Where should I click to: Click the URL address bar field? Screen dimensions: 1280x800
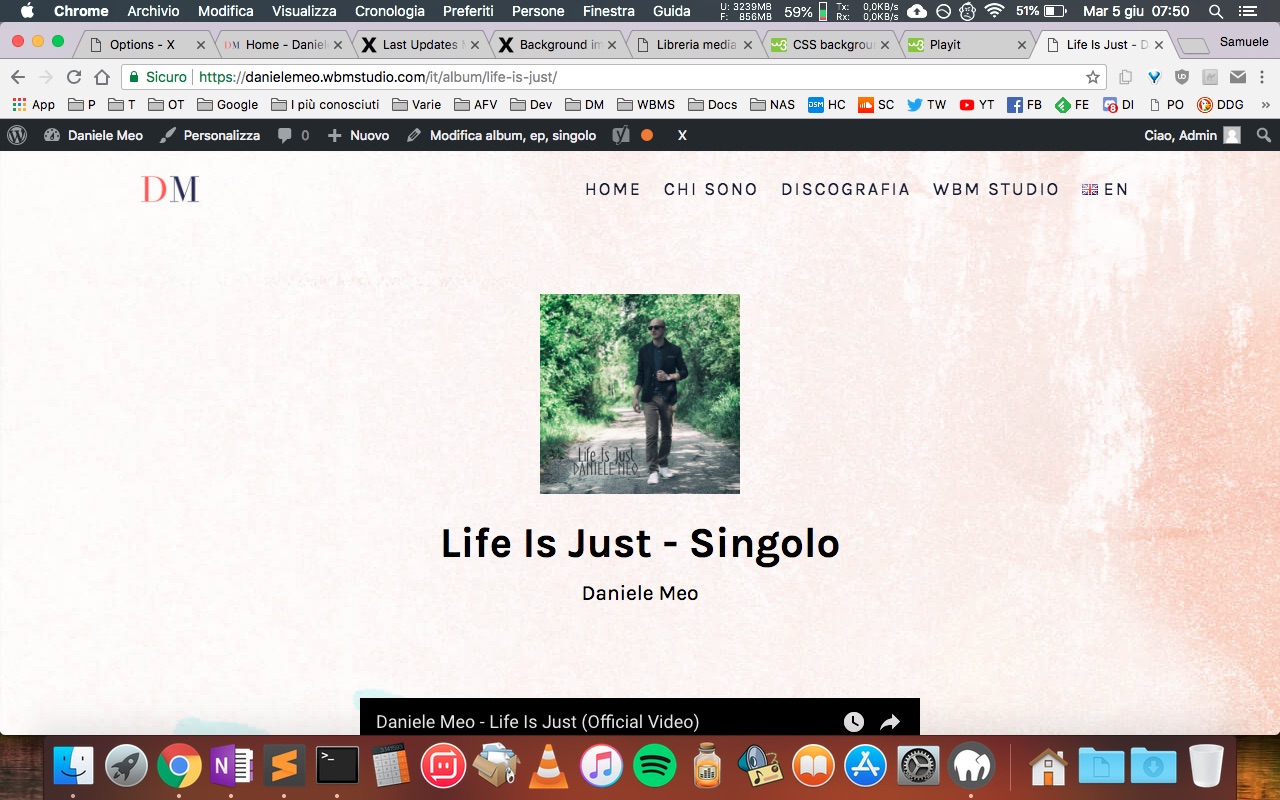[x=600, y=77]
